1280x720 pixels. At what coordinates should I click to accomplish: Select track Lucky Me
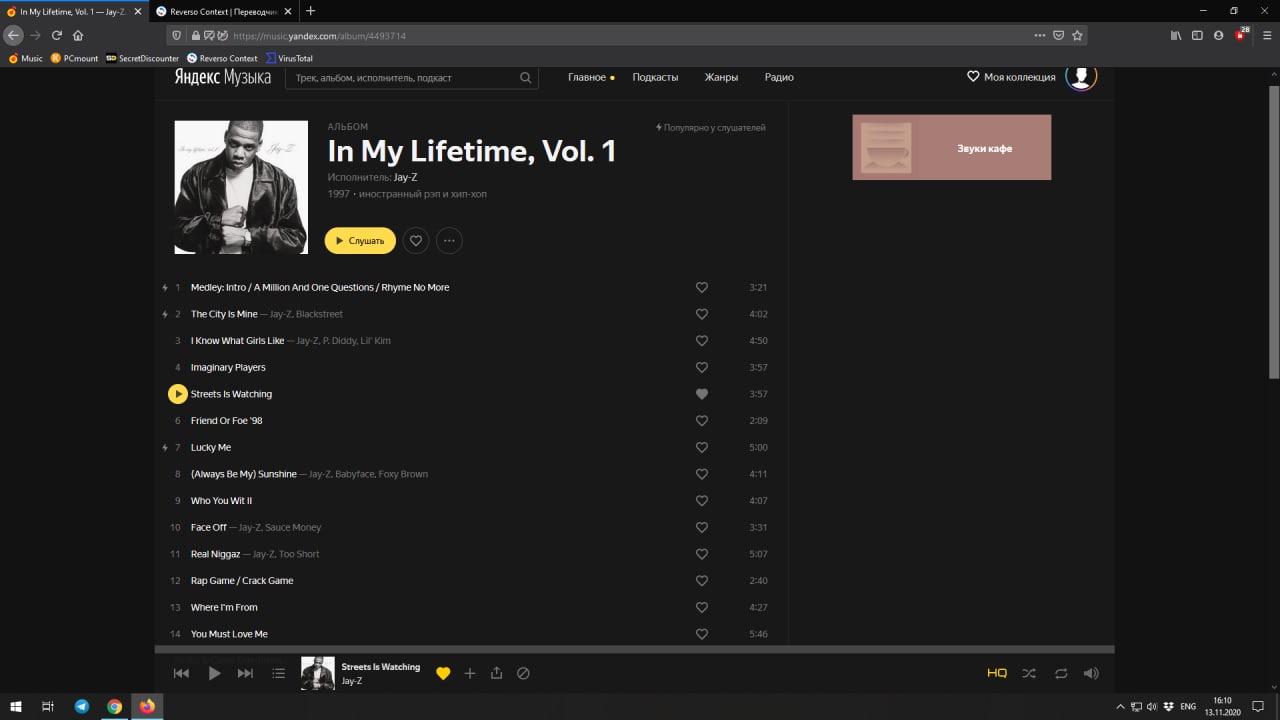click(211, 447)
